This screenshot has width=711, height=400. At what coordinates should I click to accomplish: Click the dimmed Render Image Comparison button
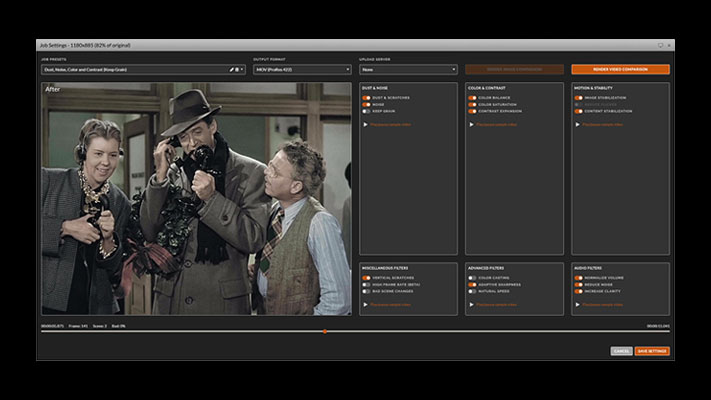pyautogui.click(x=514, y=69)
